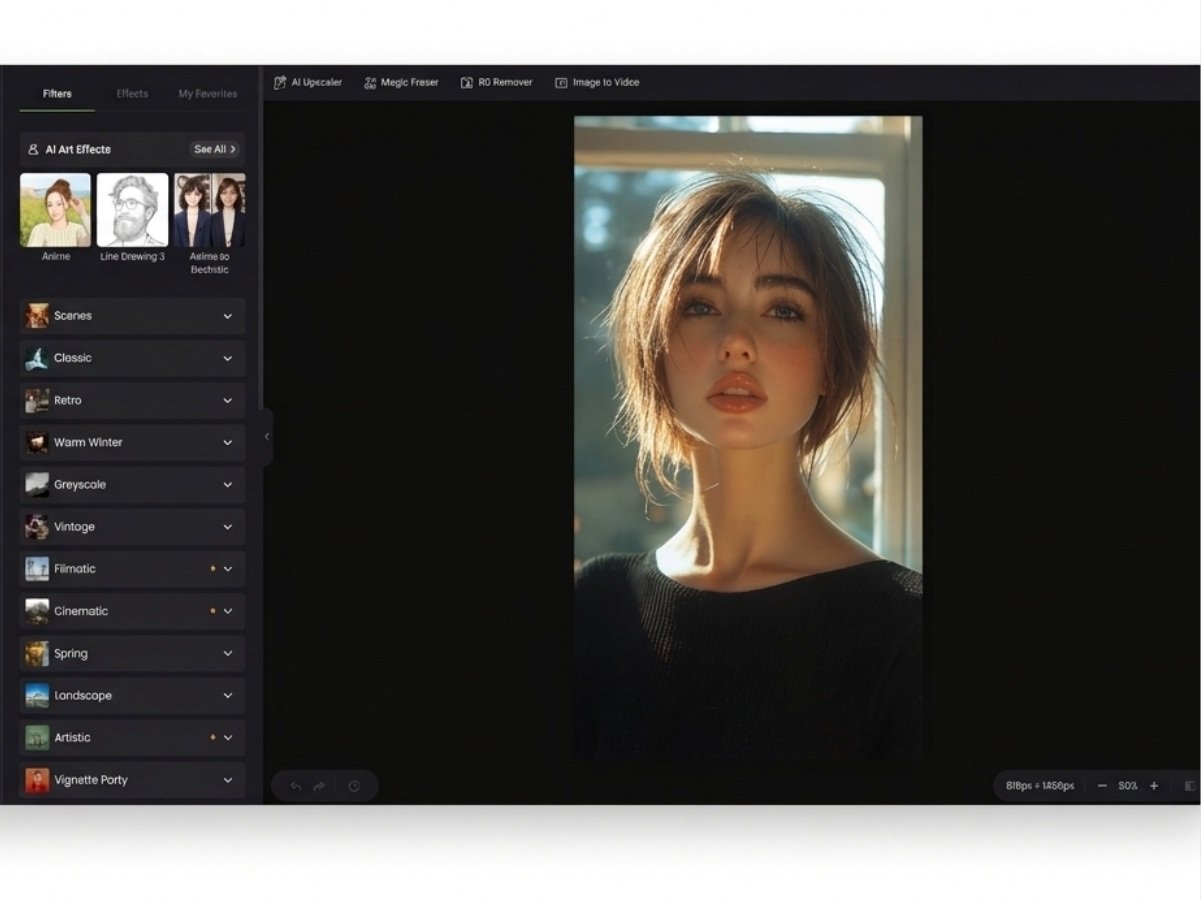Open the Magic Eraser tool
The height and width of the screenshot is (900, 1201).
pyautogui.click(x=401, y=82)
